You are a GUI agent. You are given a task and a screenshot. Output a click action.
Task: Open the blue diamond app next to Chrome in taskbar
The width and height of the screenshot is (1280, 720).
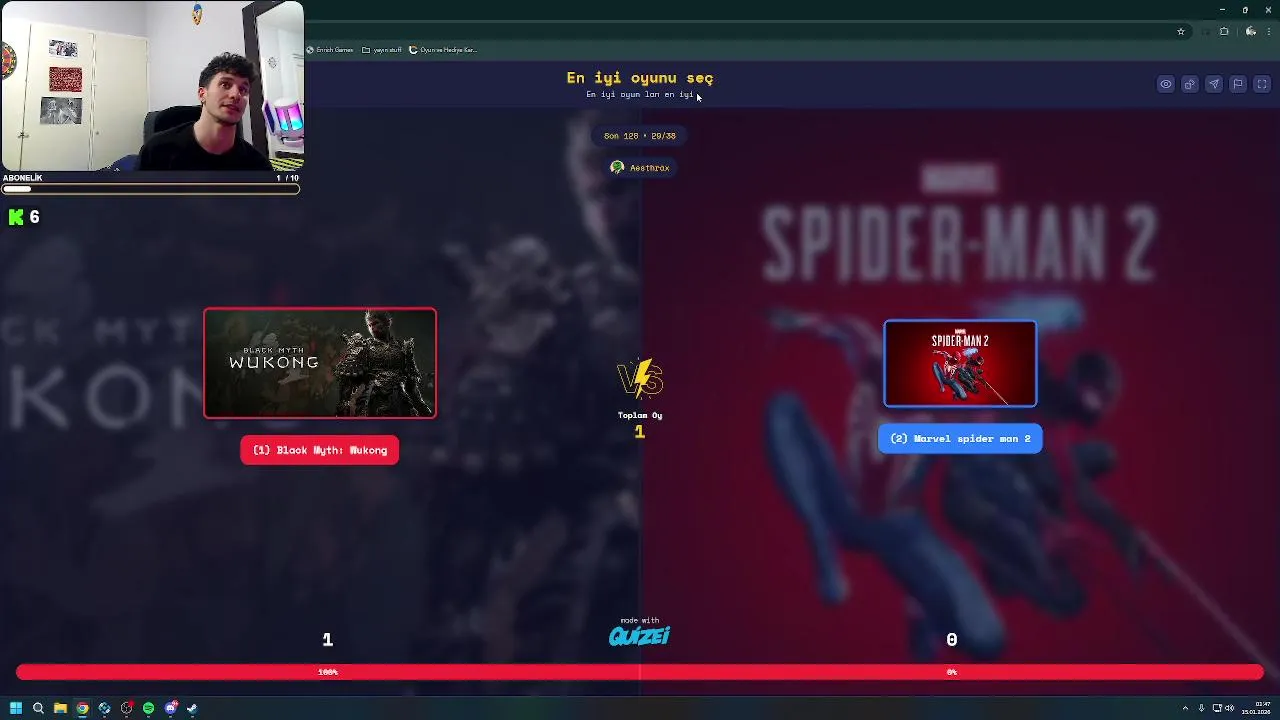point(104,708)
